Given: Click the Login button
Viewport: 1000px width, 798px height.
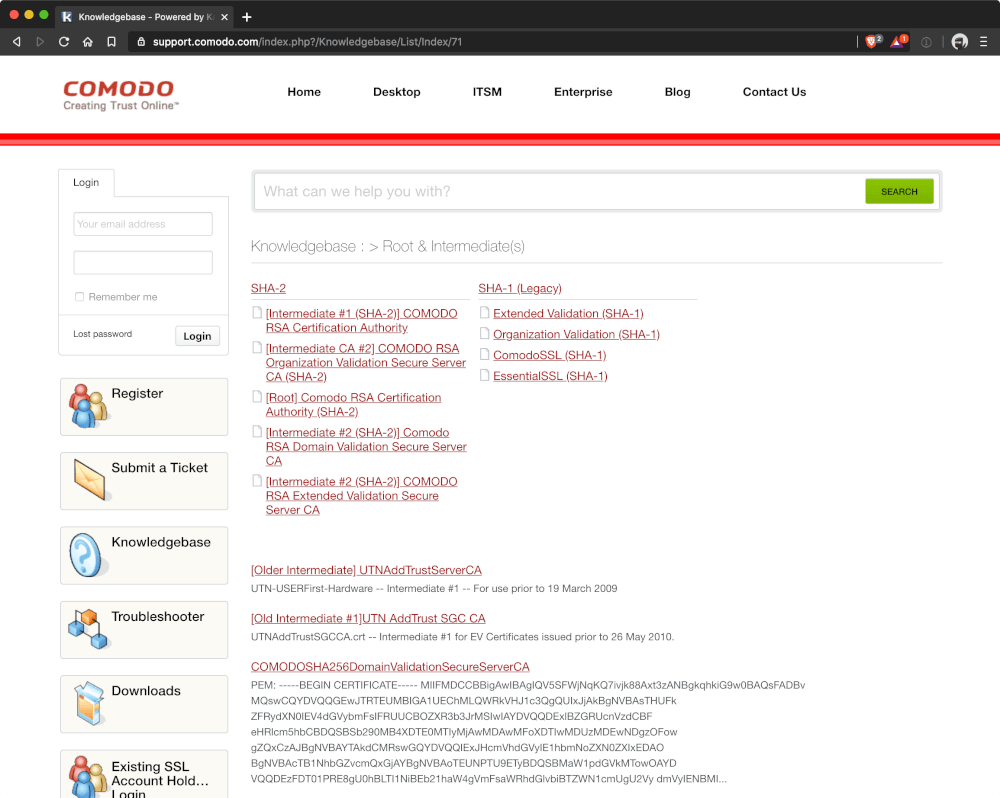Looking at the screenshot, I should pyautogui.click(x=197, y=336).
